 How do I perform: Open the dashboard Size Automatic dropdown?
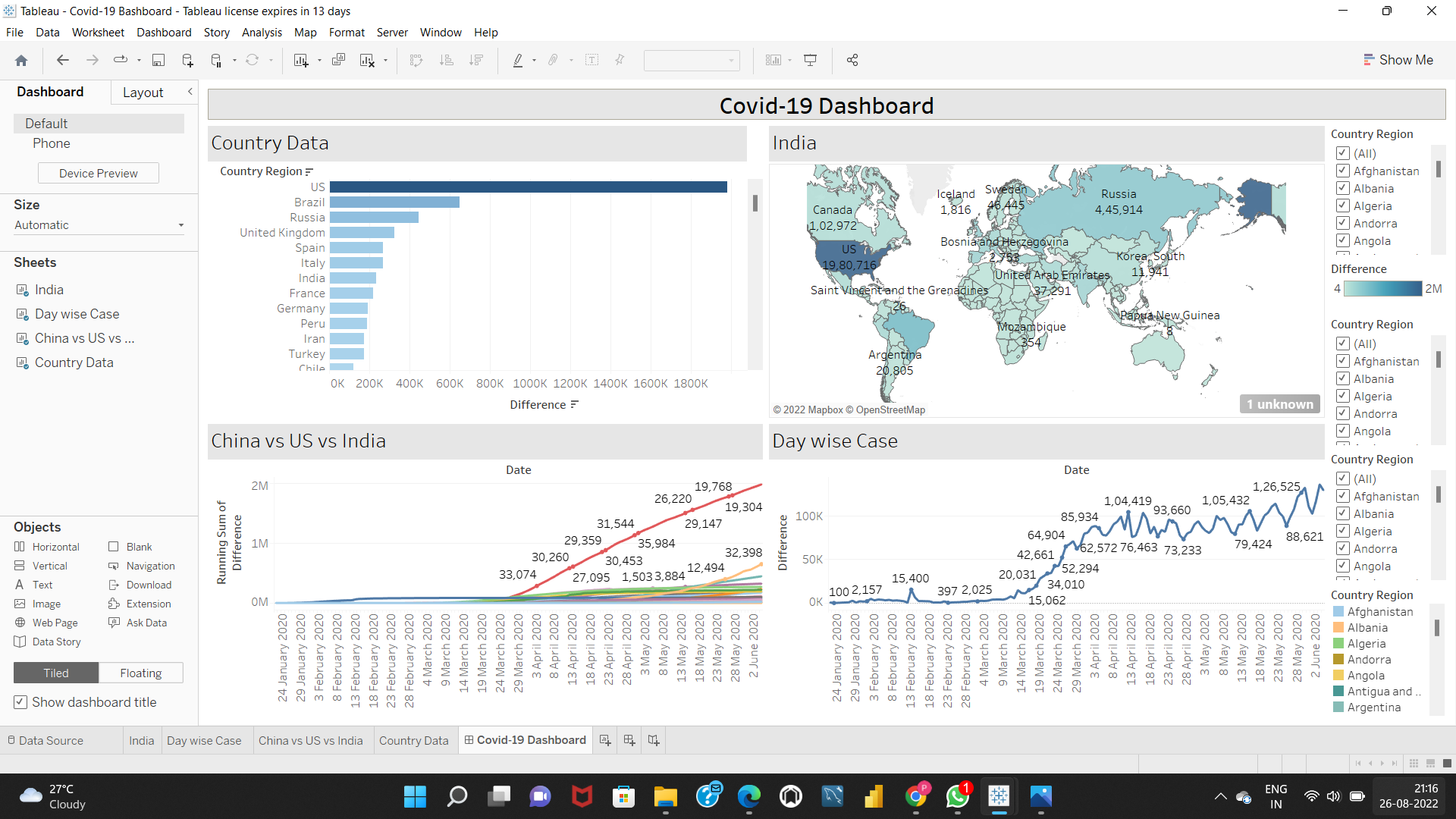click(x=180, y=224)
